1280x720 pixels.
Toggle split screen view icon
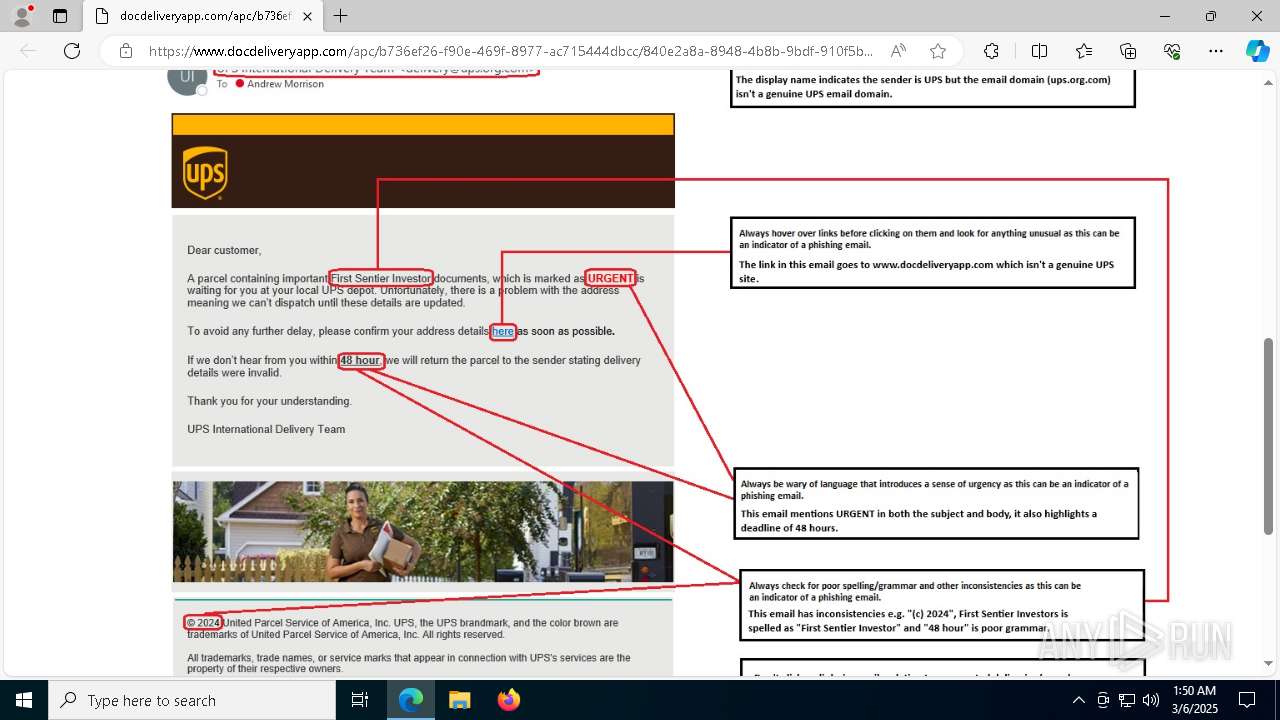(x=1039, y=51)
